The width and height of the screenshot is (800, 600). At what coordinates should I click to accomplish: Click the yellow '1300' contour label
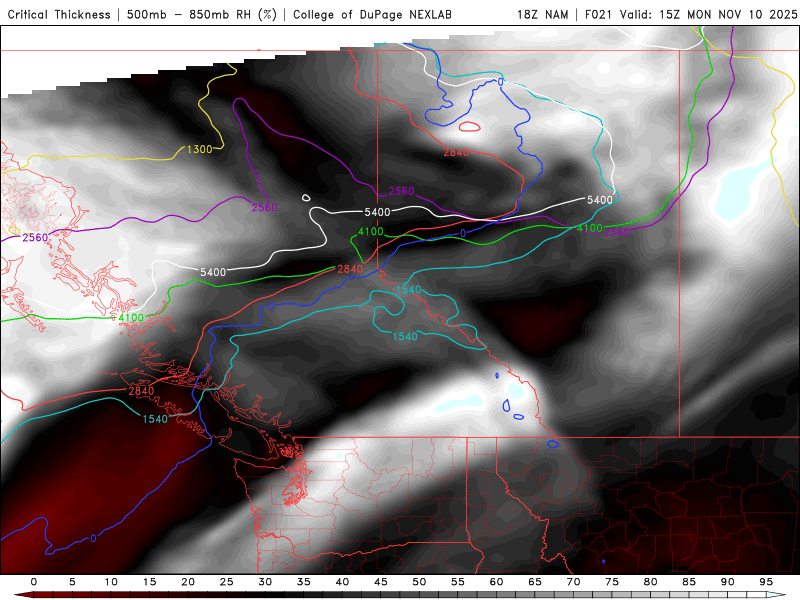click(x=199, y=149)
